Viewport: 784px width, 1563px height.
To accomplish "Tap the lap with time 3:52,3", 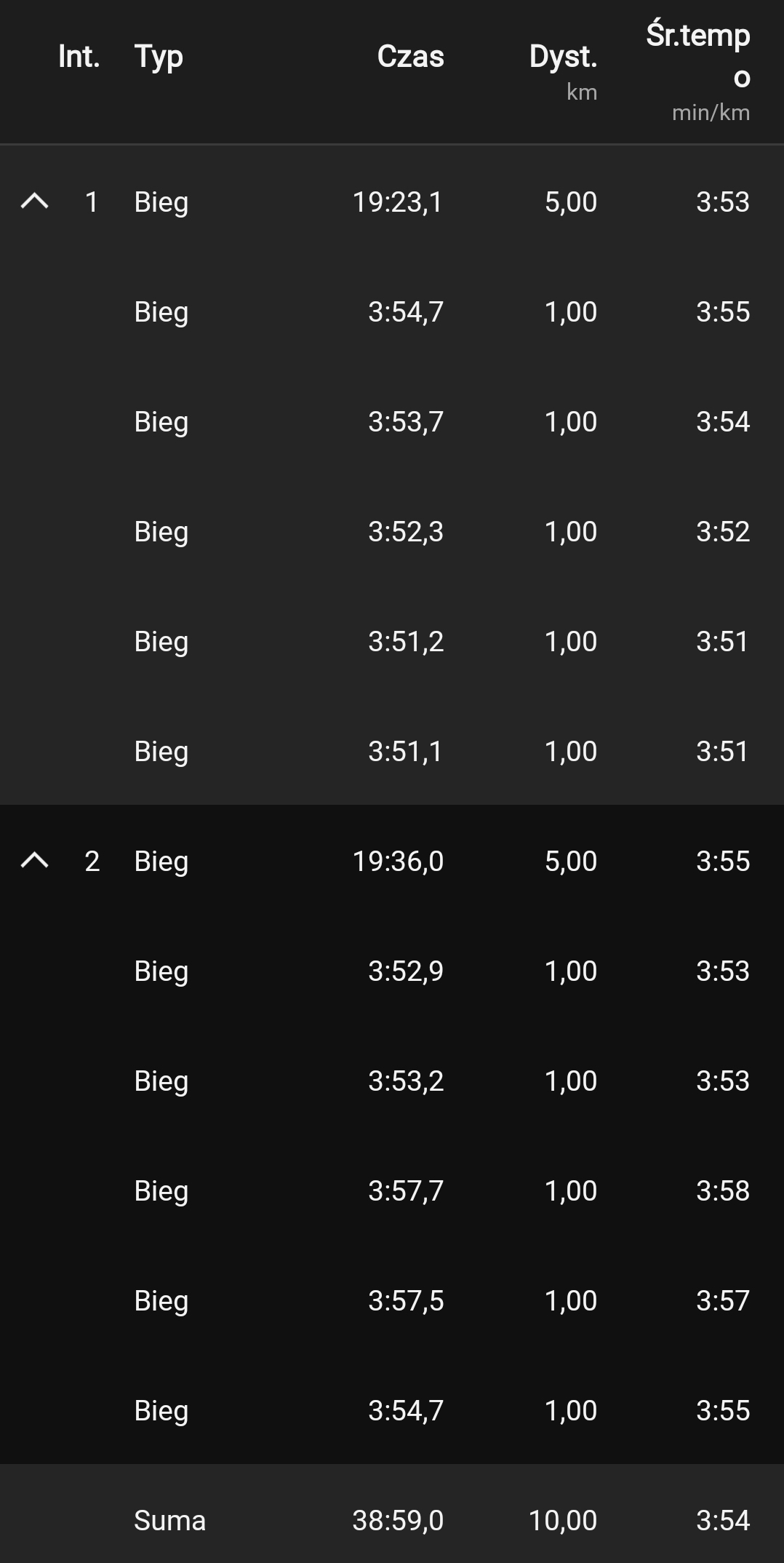I will point(405,531).
